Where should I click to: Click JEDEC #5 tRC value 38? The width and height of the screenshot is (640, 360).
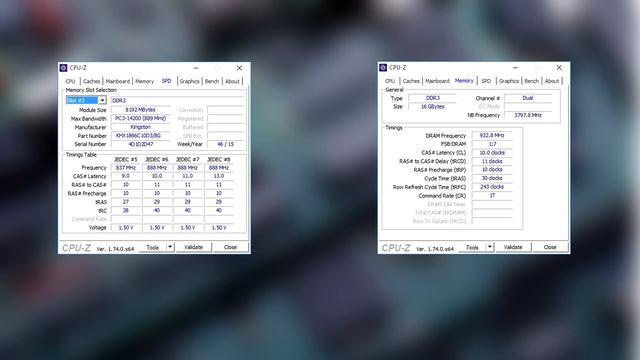tap(126, 211)
